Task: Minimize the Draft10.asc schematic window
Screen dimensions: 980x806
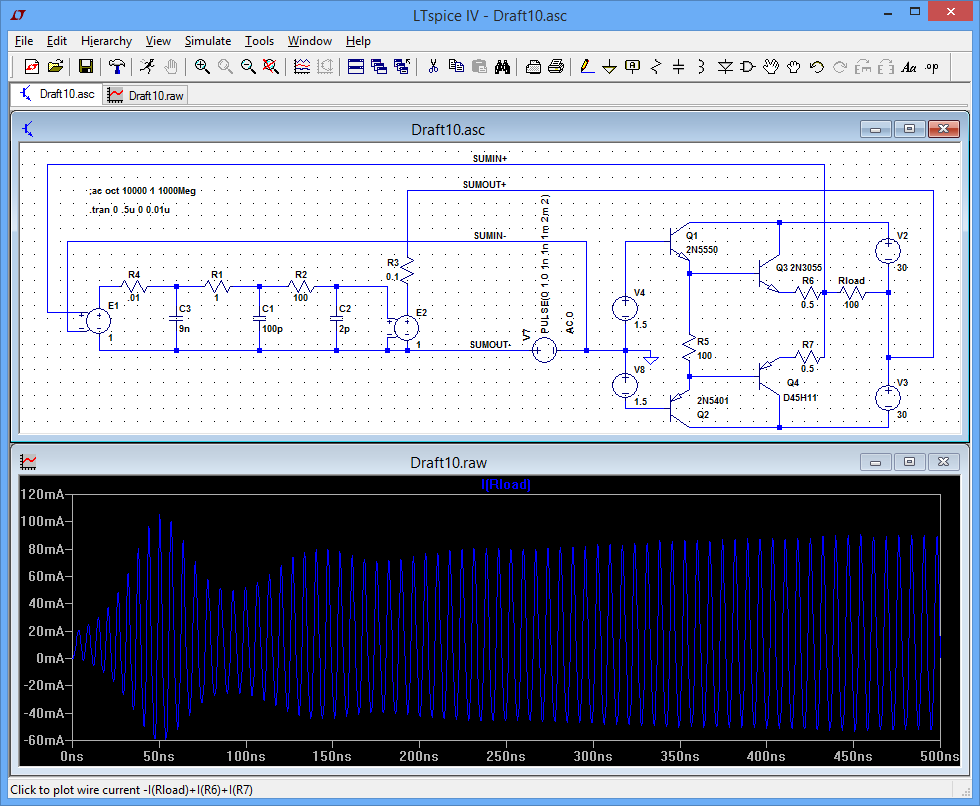Action: tap(876, 129)
